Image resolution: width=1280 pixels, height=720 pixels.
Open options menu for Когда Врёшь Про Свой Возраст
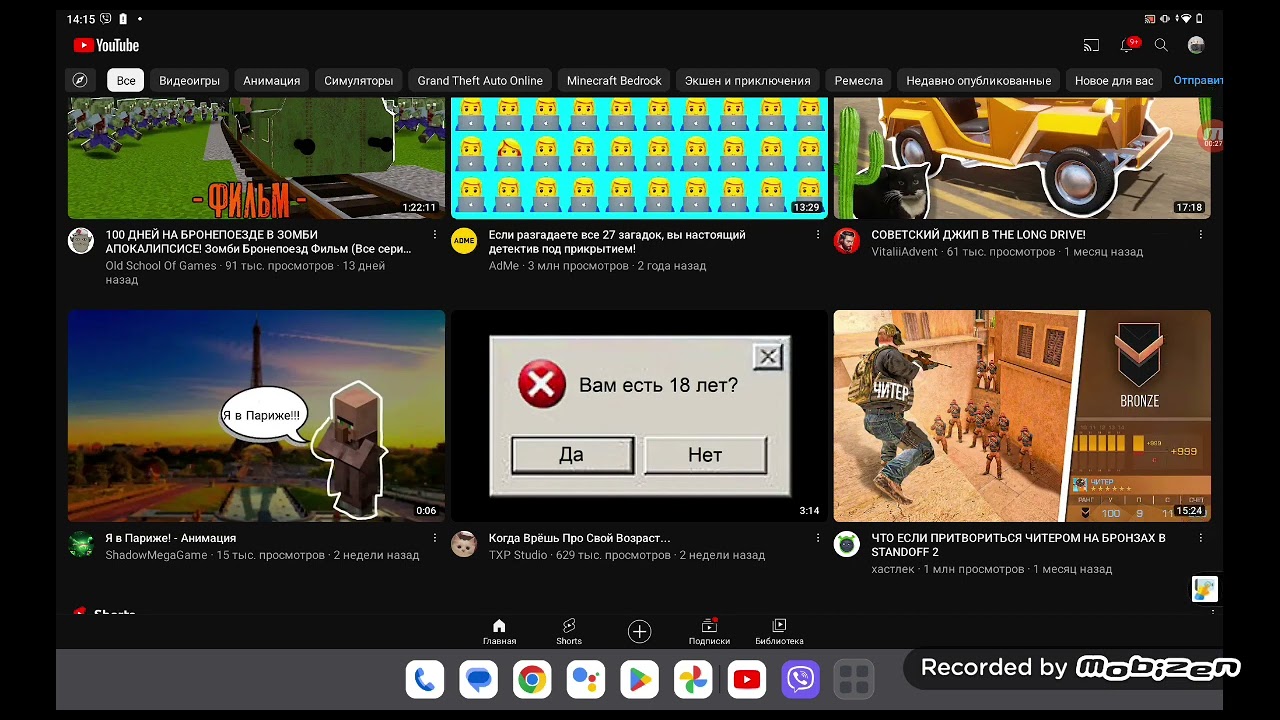click(818, 538)
